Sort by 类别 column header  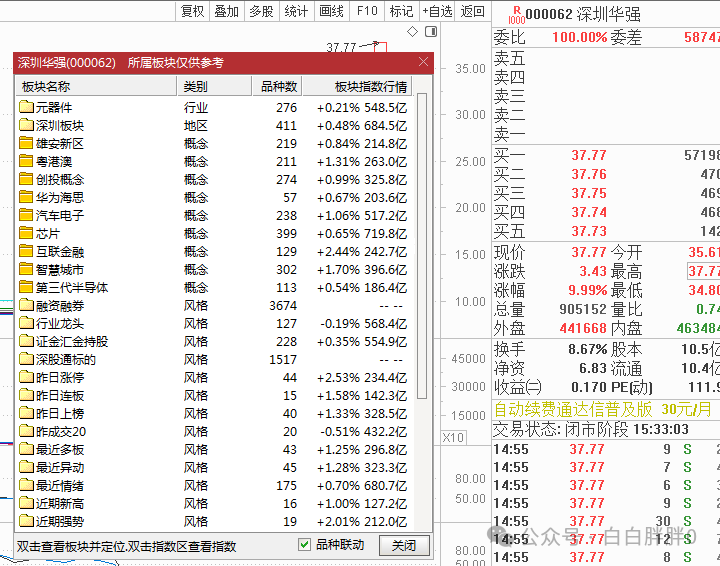pos(214,86)
